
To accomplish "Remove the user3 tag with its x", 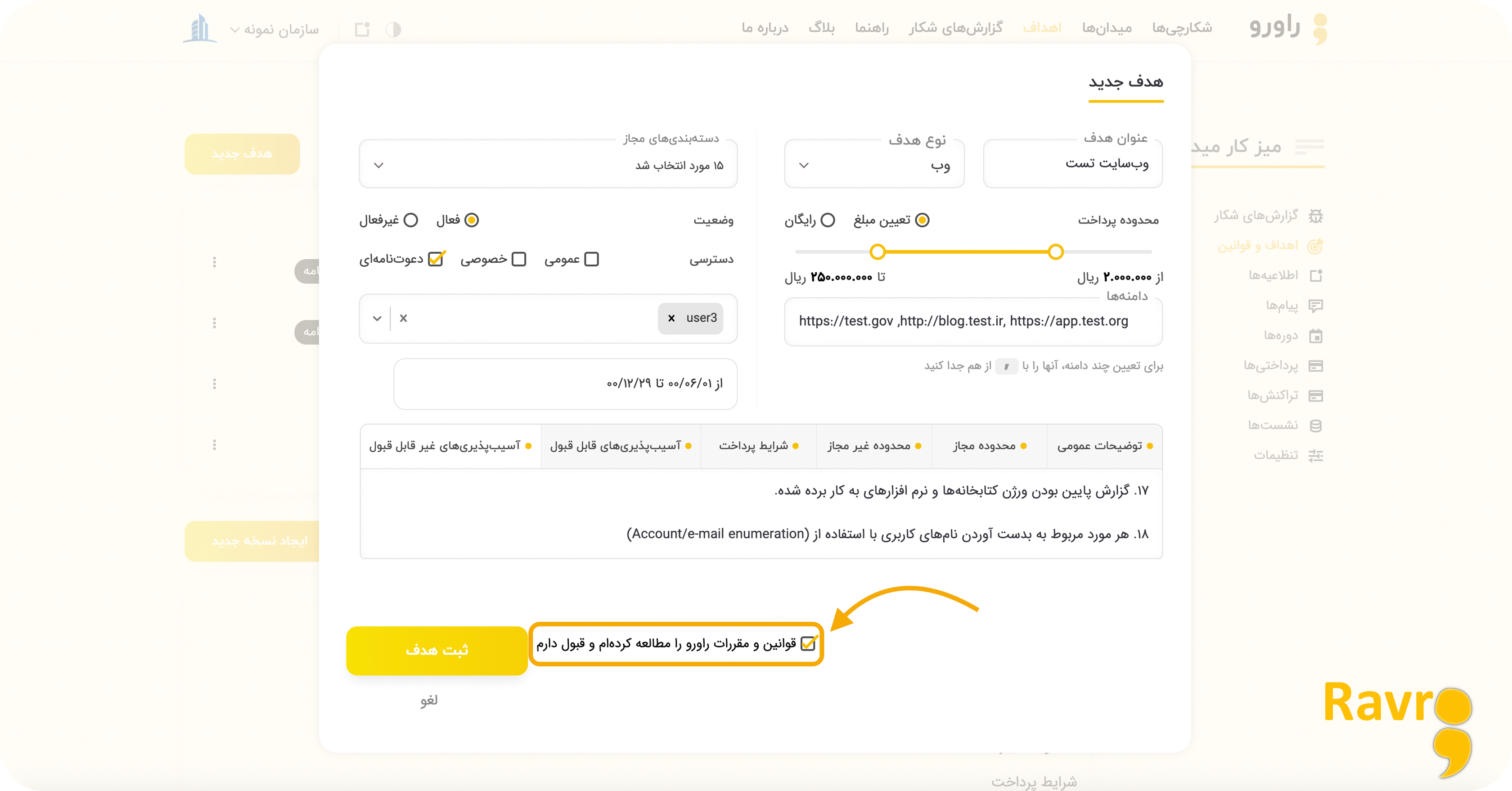I will [671, 318].
